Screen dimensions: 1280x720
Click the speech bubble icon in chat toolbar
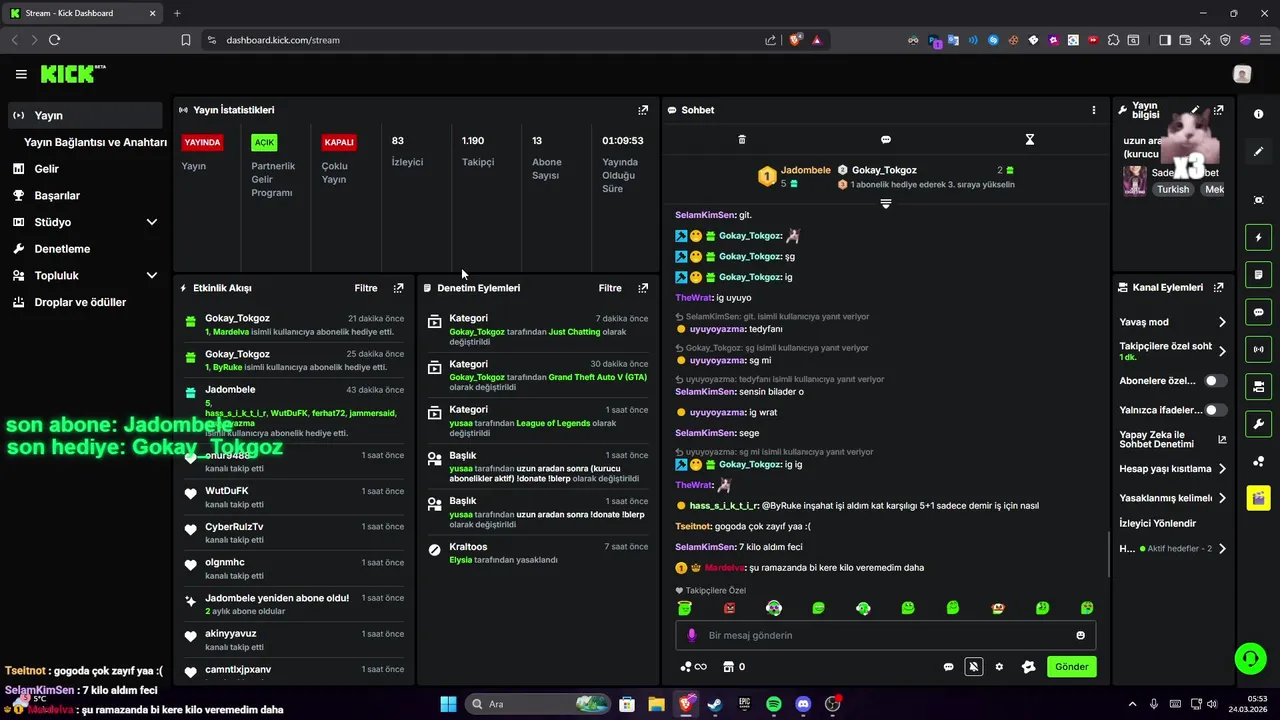click(x=886, y=140)
